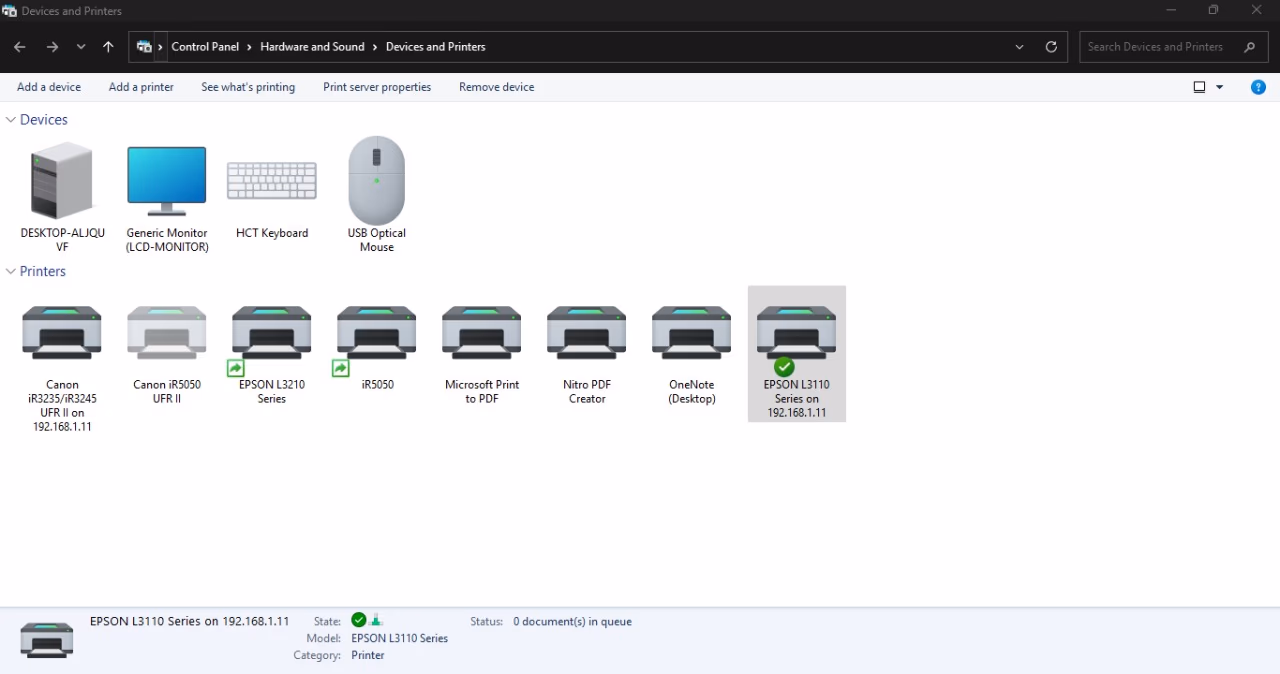Collapse the Printers group
This screenshot has height=674, width=1280.
tap(11, 271)
